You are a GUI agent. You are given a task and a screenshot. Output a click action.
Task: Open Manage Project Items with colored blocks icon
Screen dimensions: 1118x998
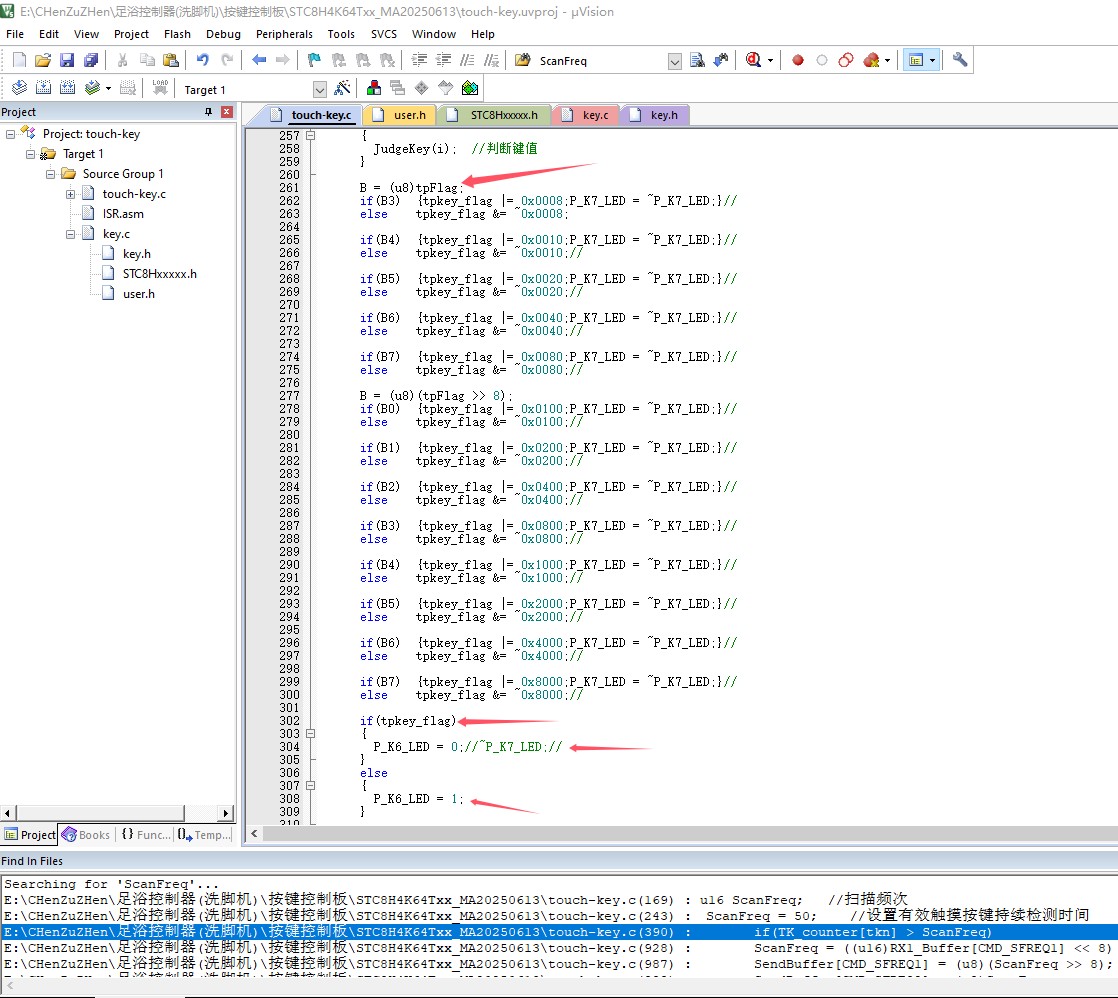click(x=374, y=88)
